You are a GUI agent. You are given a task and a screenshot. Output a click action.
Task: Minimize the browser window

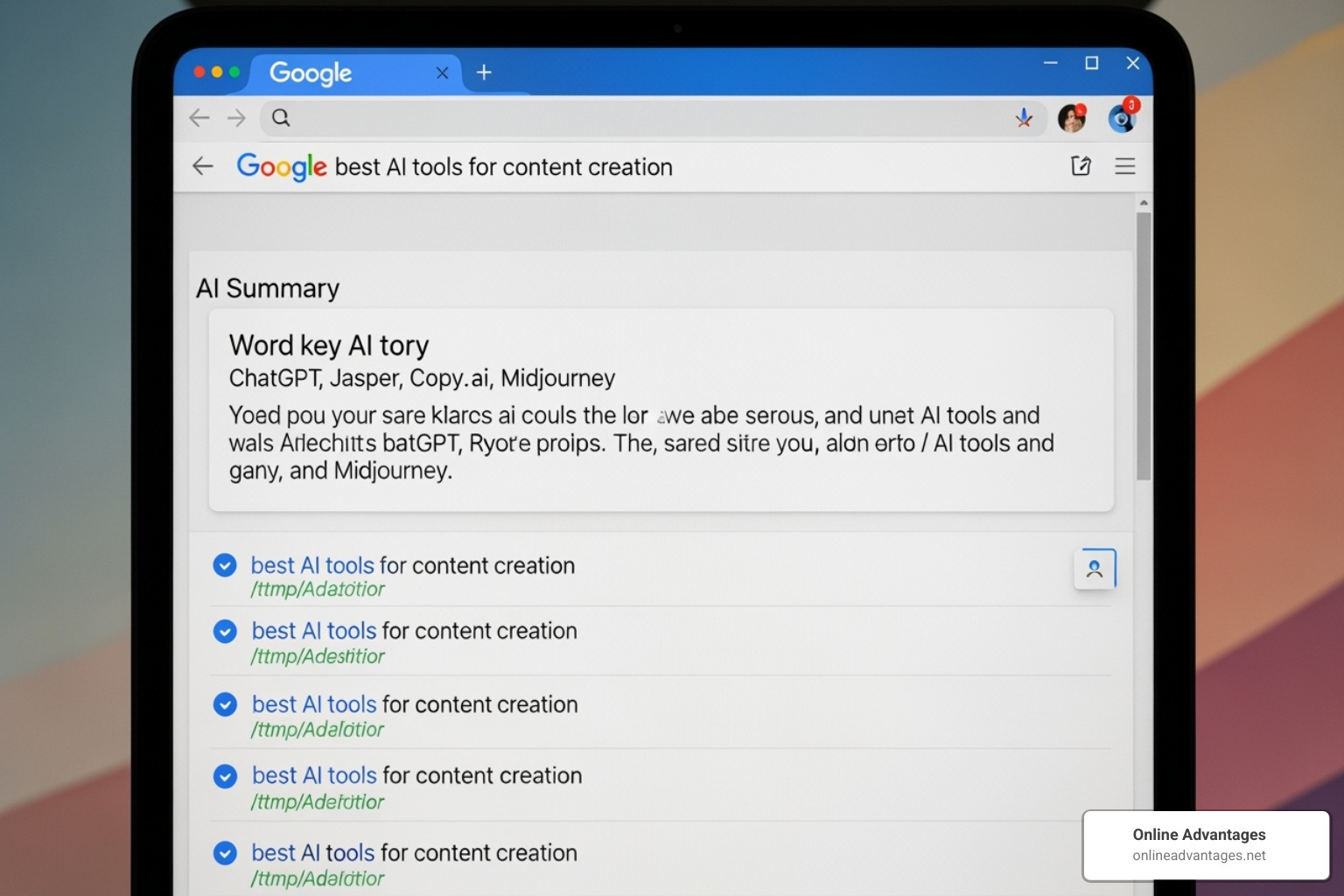pos(1051,63)
